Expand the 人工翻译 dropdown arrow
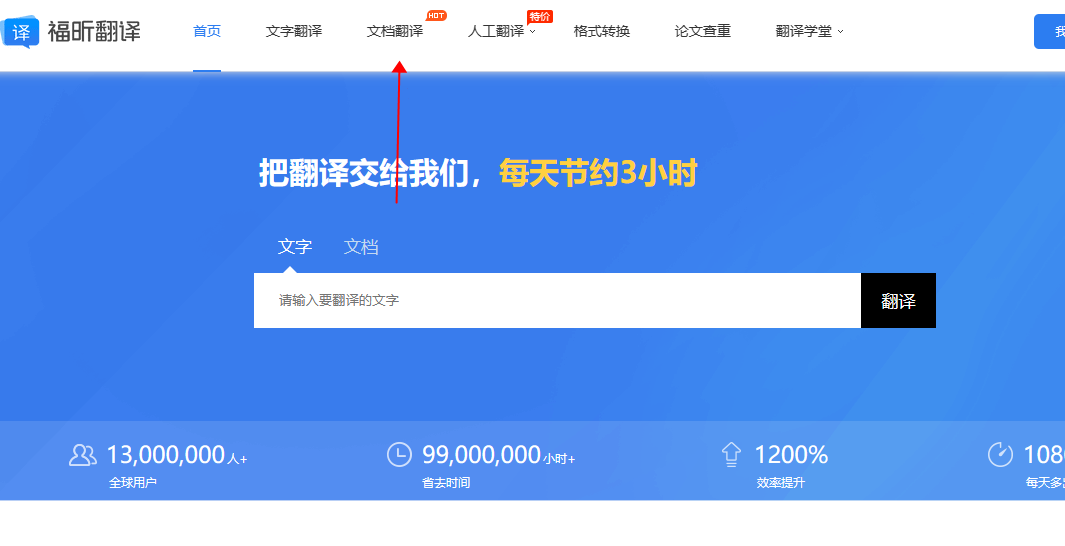This screenshot has width=1065, height=546. [532, 32]
